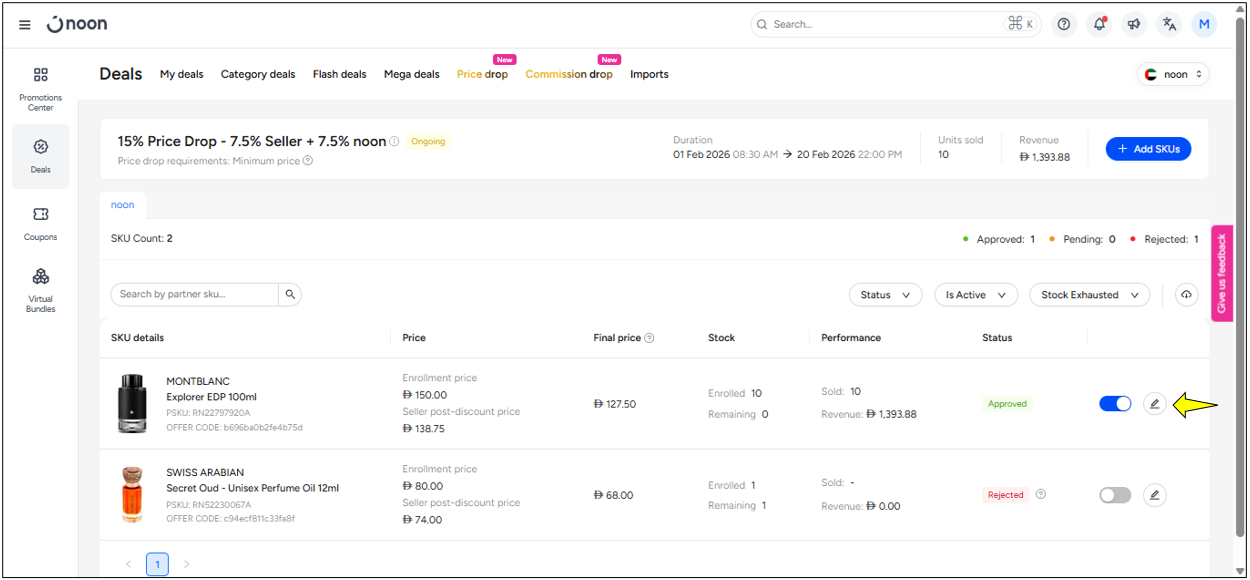Open the notifications bell
Viewport: 1250px width, 580px height.
tap(1099, 24)
